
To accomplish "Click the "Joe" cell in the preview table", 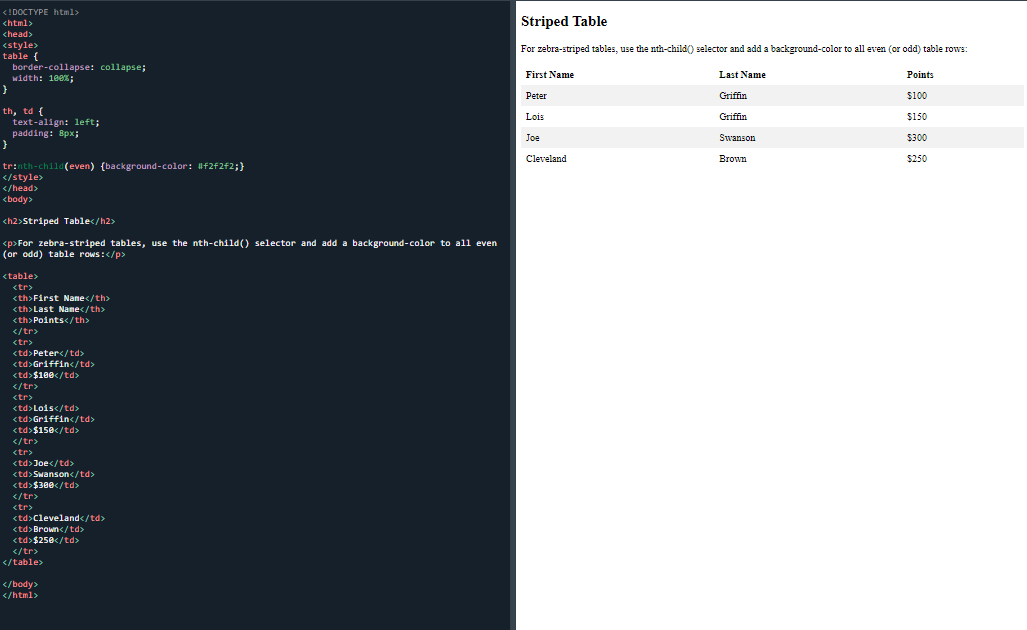I will click(x=533, y=138).
